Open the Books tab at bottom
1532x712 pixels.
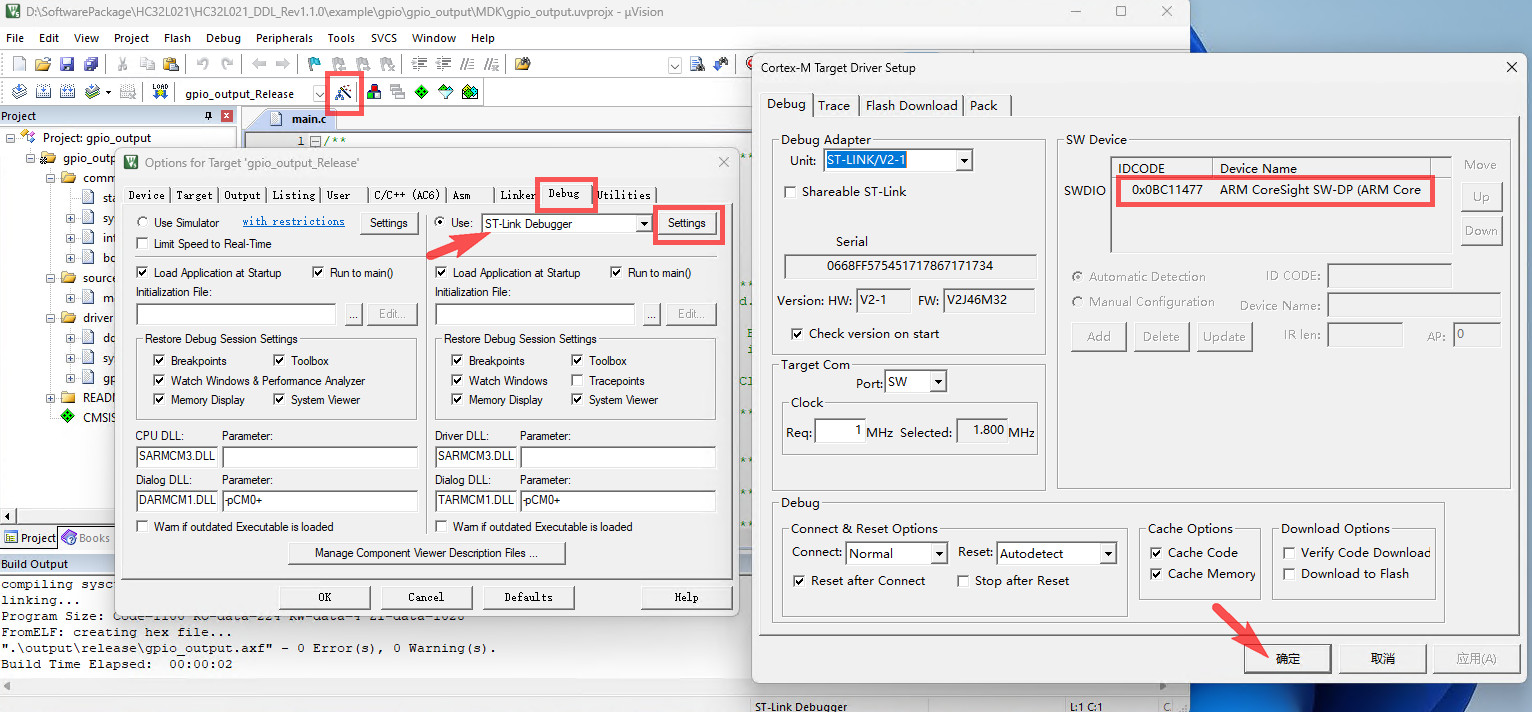[86, 538]
